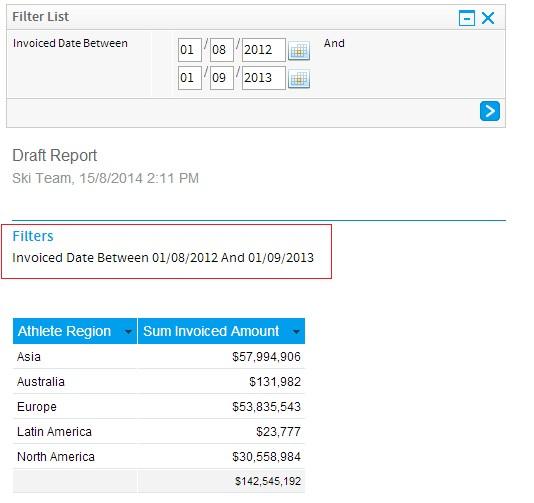Edit the end date year field 2013

click(x=264, y=78)
